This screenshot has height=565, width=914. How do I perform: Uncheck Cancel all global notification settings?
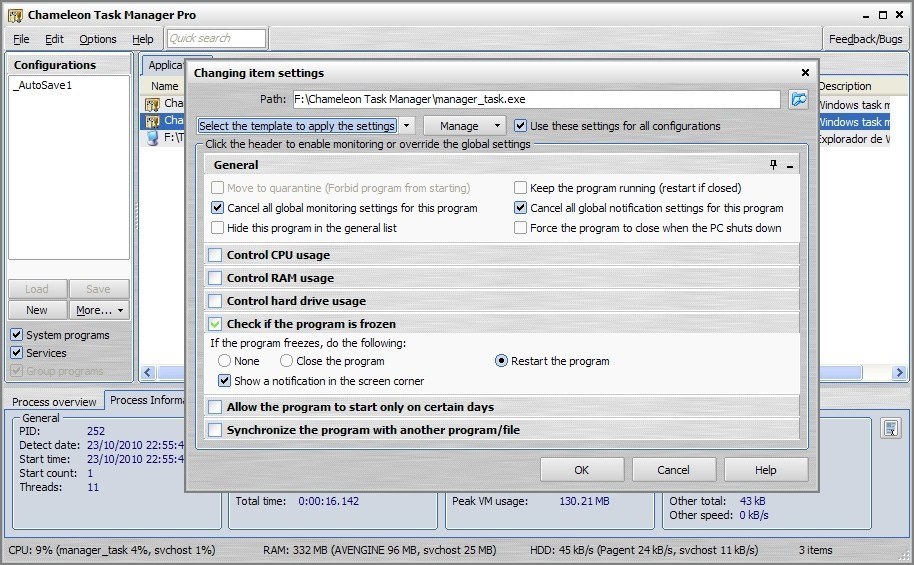[x=520, y=208]
